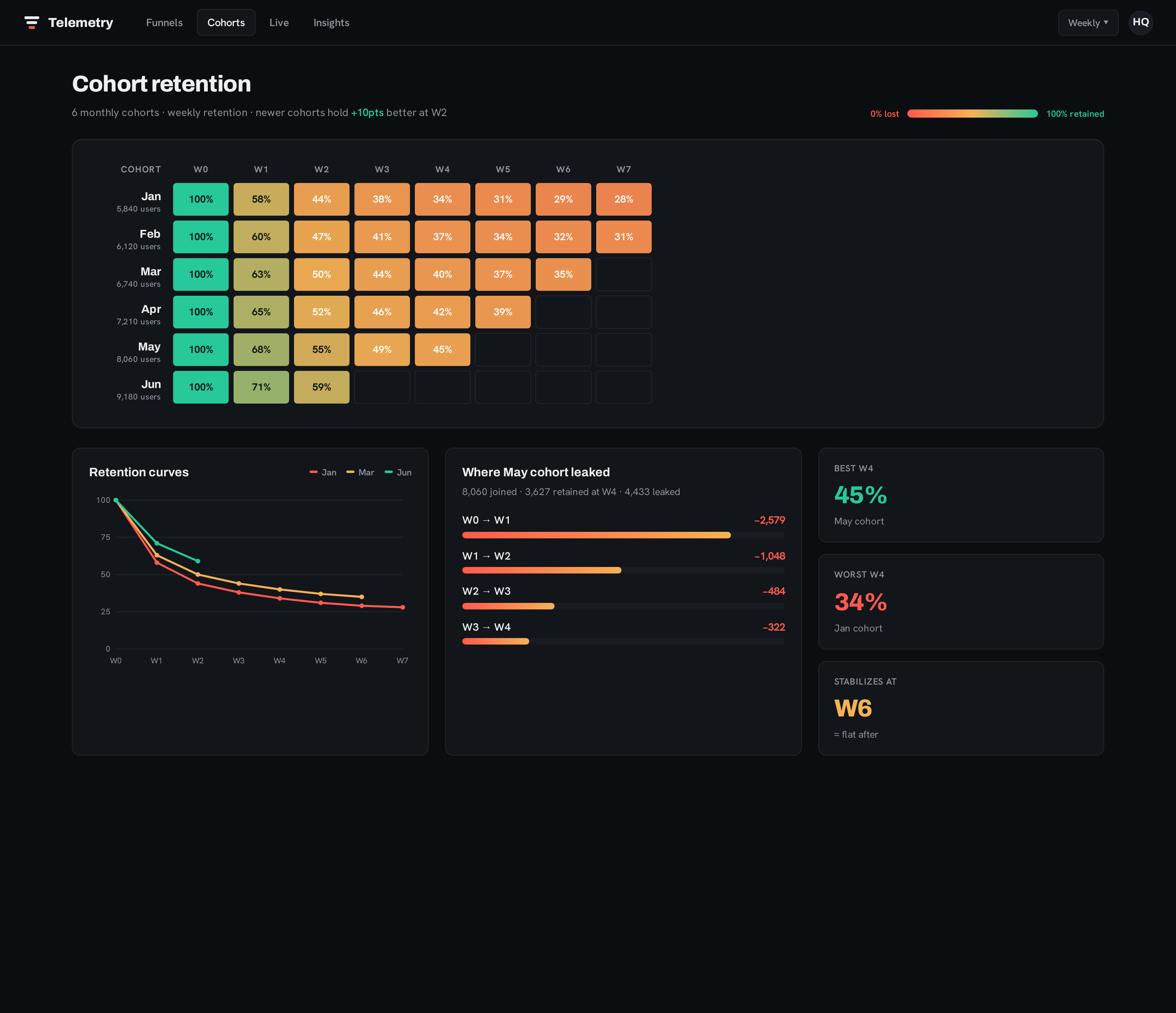
Task: Click the COHORT column header
Action: click(x=141, y=169)
